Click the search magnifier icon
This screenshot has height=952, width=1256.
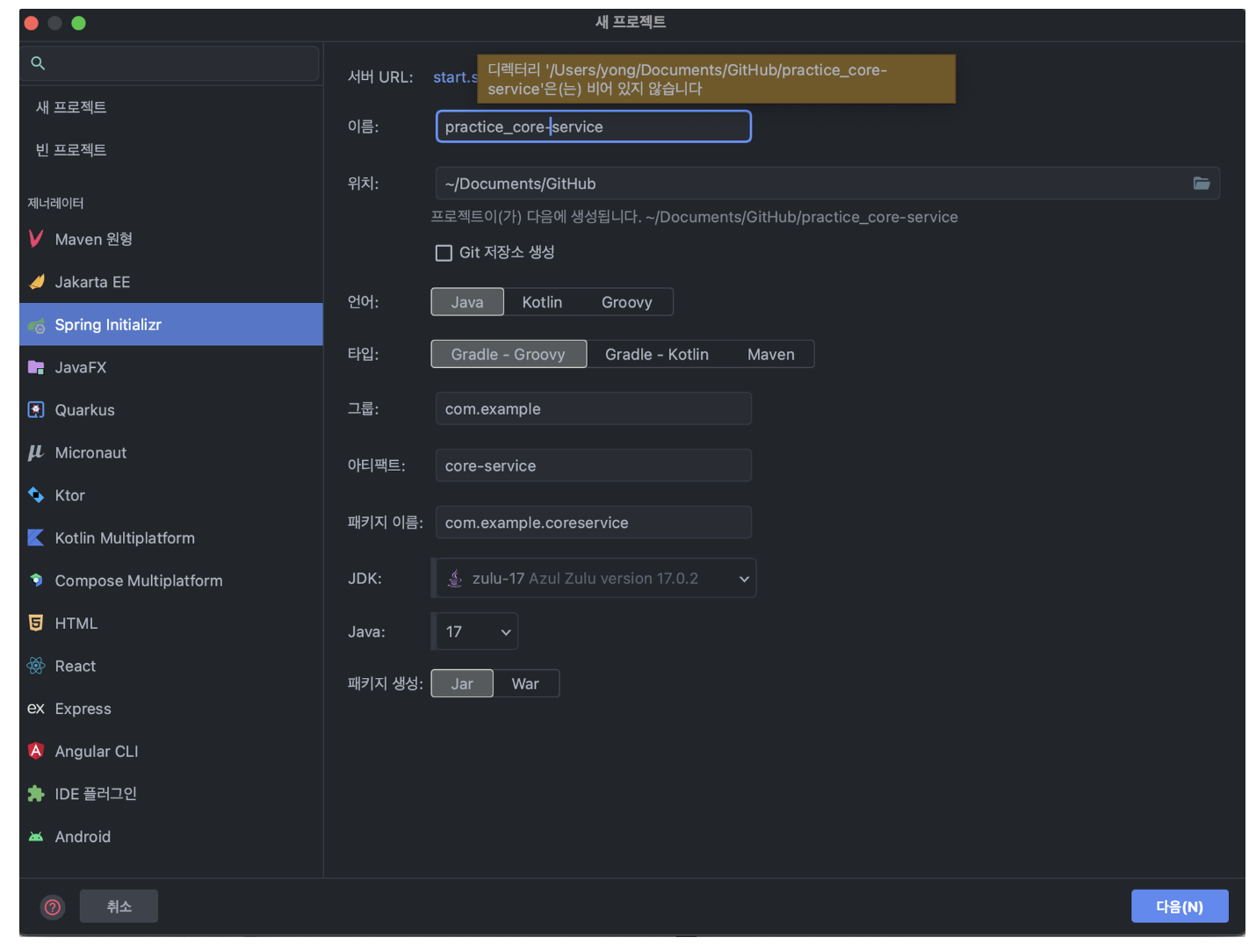(38, 63)
